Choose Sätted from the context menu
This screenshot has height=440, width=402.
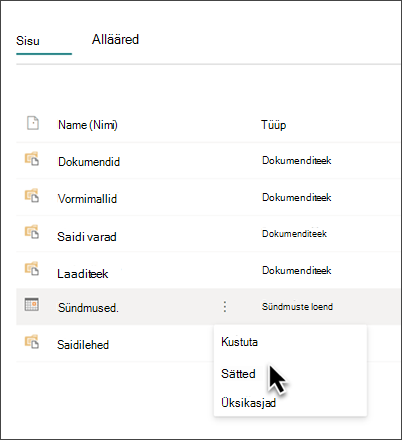tap(238, 374)
